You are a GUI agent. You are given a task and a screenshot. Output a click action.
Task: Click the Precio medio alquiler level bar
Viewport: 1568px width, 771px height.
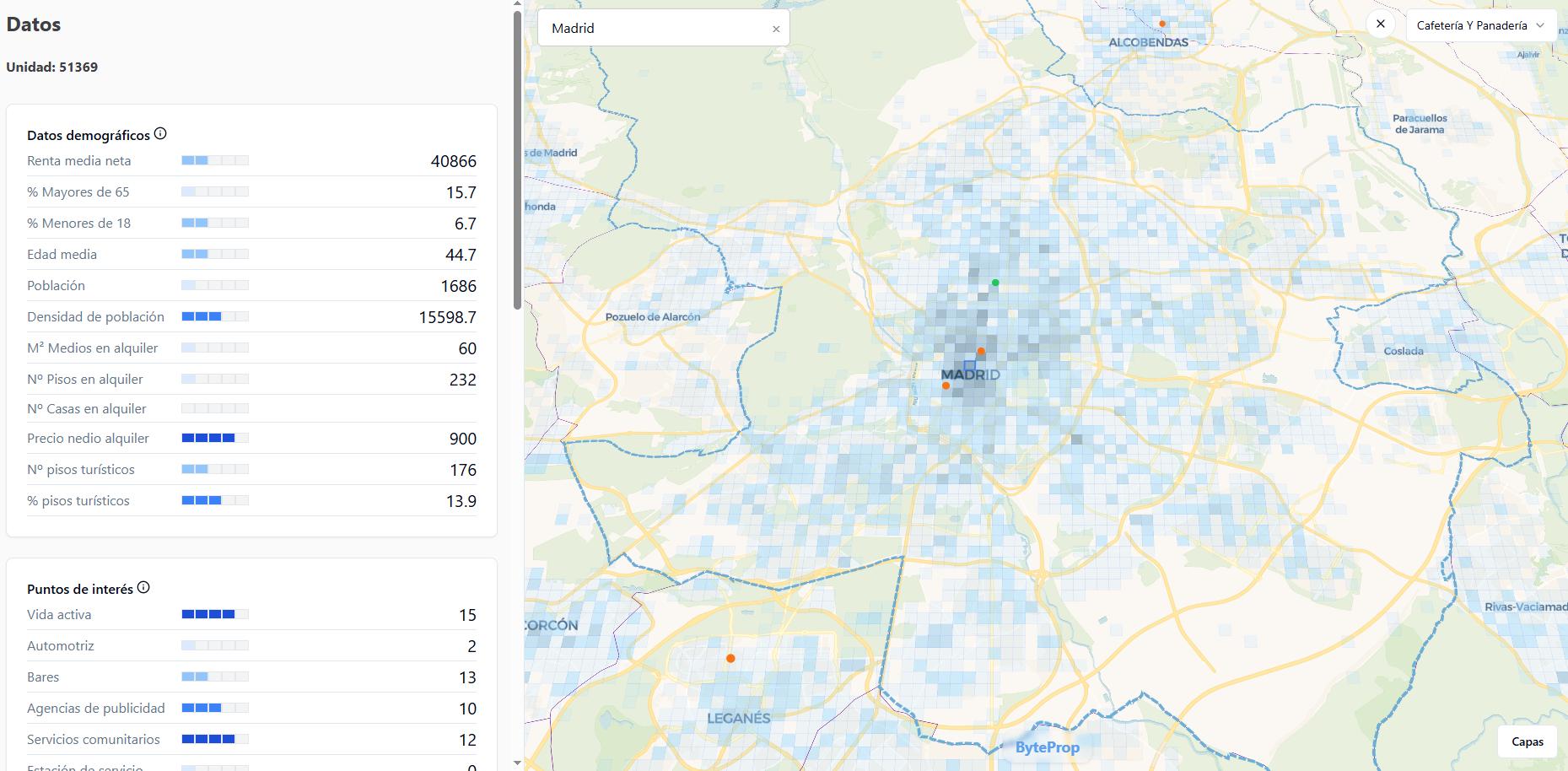click(x=215, y=438)
